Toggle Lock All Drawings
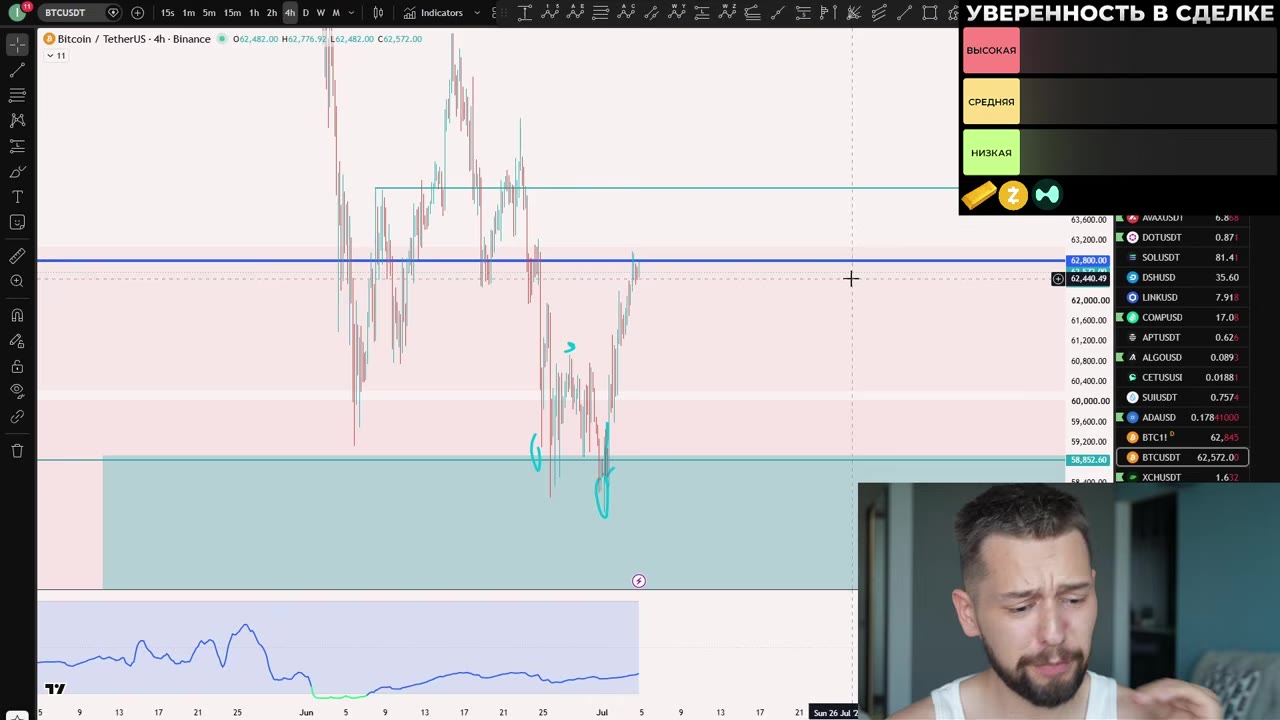Screen dimensions: 1280x720 coord(17,367)
